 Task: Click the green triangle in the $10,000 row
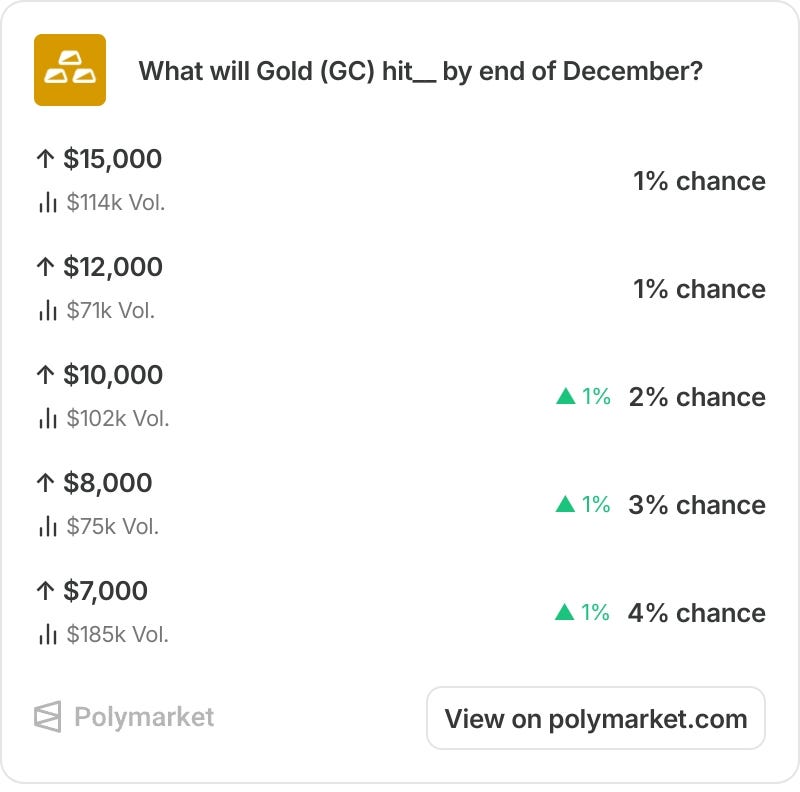[x=566, y=396]
